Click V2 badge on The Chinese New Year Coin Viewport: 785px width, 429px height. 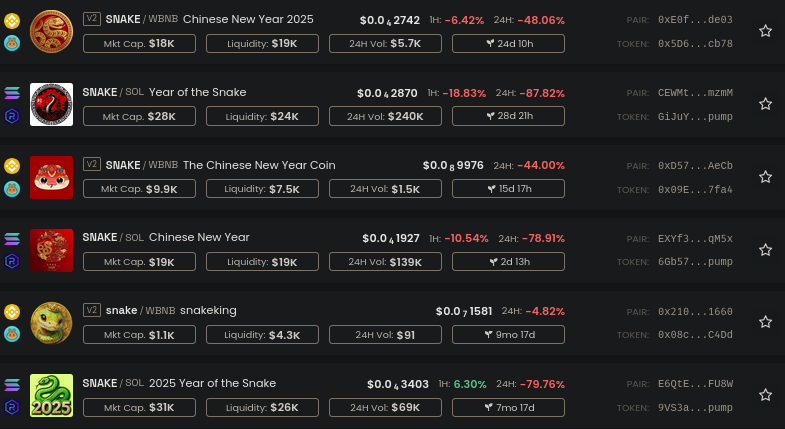tap(92, 164)
